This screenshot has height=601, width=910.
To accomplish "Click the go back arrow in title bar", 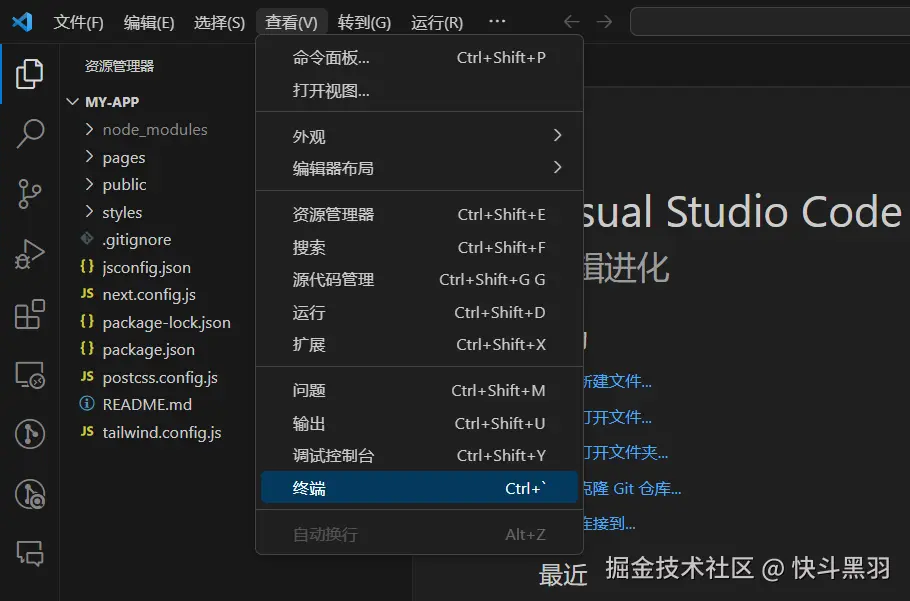I will [x=572, y=22].
